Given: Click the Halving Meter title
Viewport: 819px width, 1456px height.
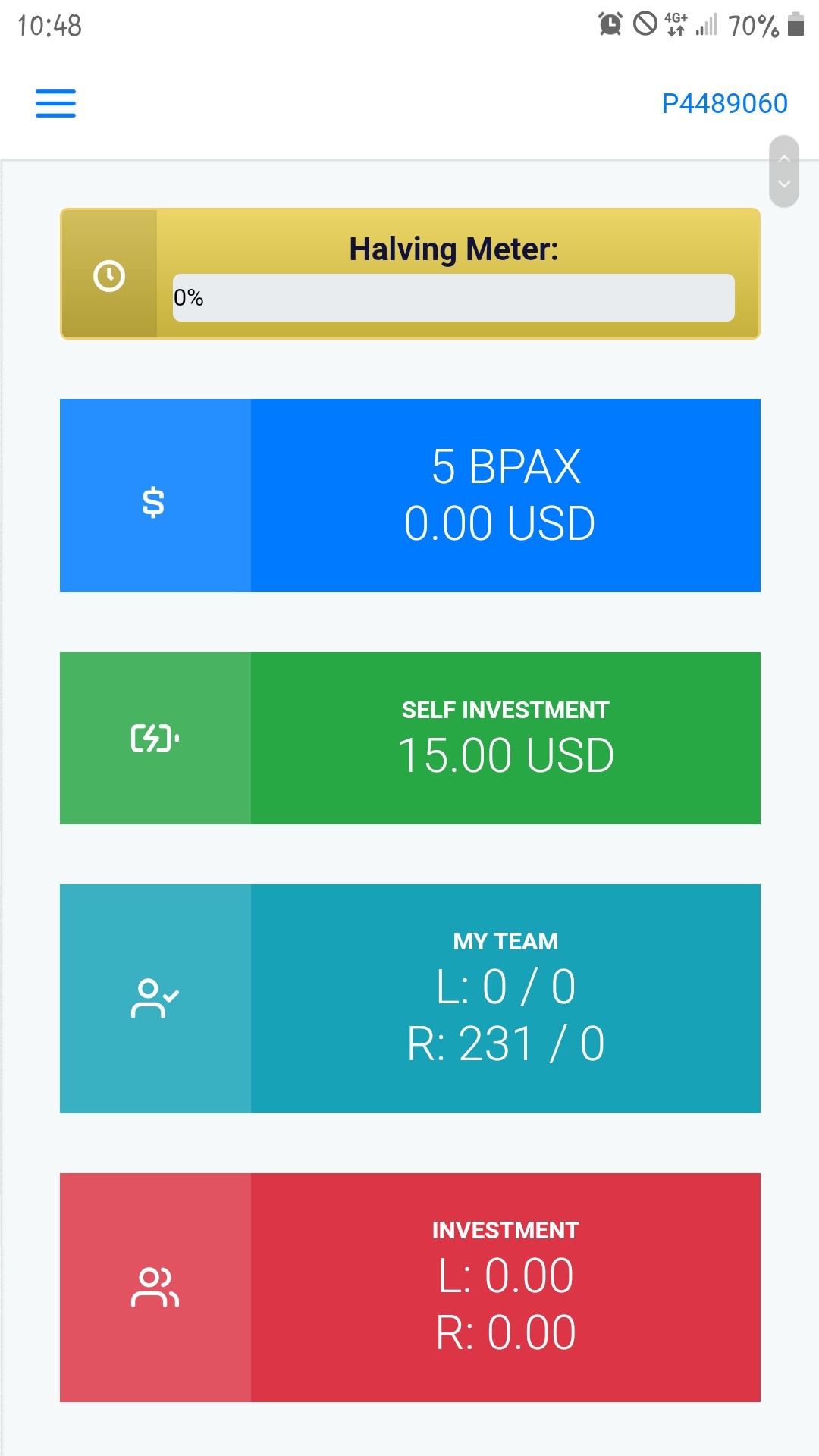Looking at the screenshot, I should coord(453,249).
